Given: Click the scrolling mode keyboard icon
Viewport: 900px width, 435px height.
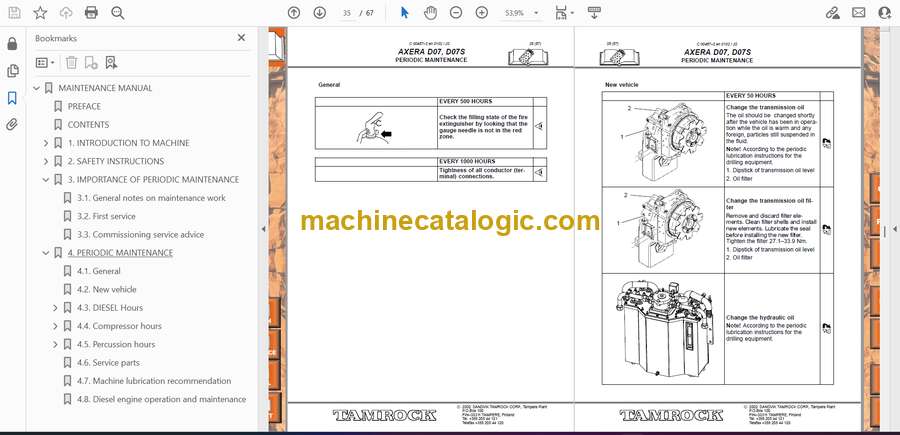Looking at the screenshot, I should click(x=594, y=13).
